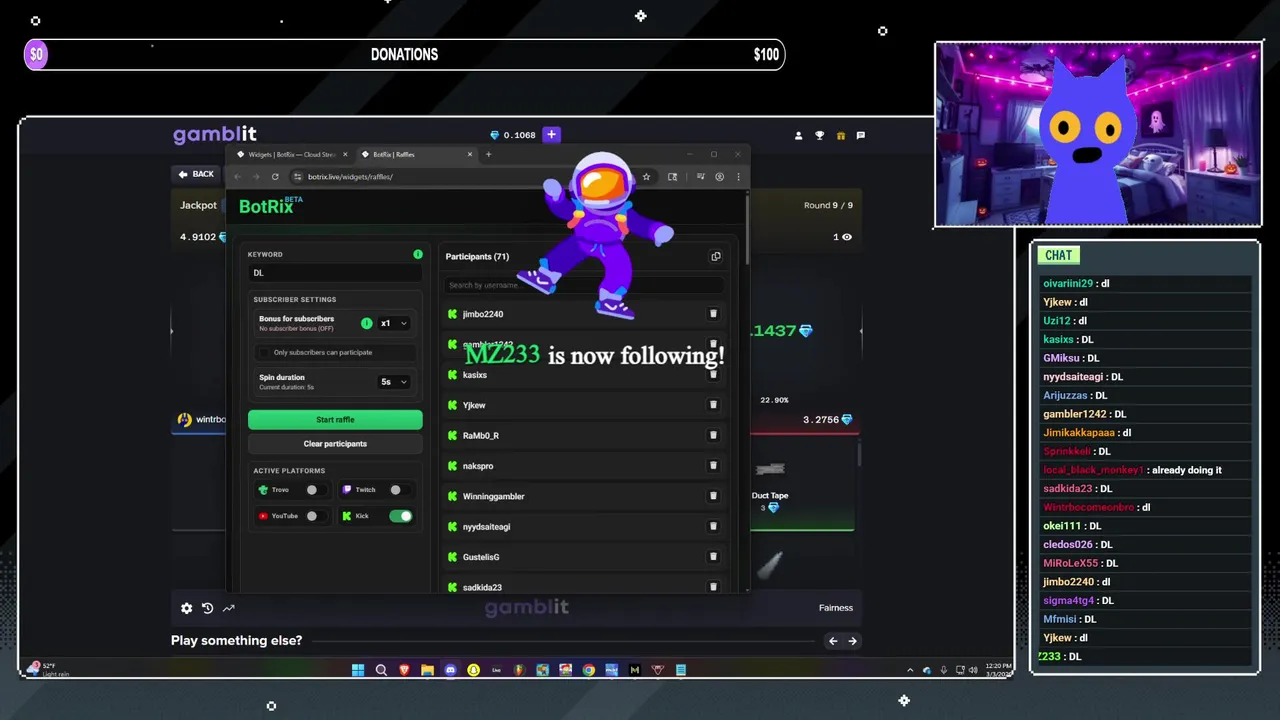The height and width of the screenshot is (720, 1280).
Task: Open Discord from the taskbar
Action: [x=450, y=670]
